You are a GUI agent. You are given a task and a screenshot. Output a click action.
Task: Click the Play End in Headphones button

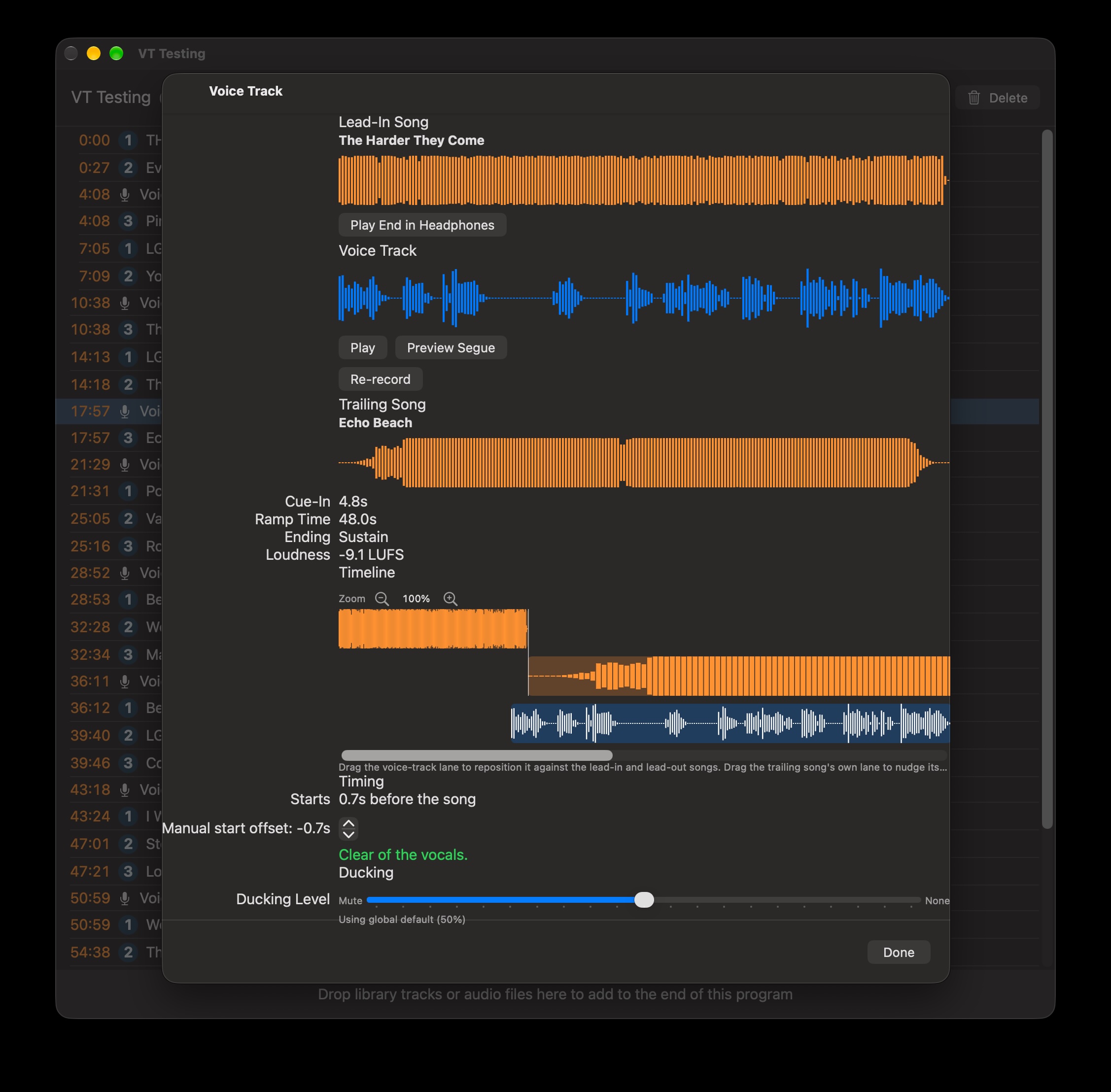click(x=422, y=225)
